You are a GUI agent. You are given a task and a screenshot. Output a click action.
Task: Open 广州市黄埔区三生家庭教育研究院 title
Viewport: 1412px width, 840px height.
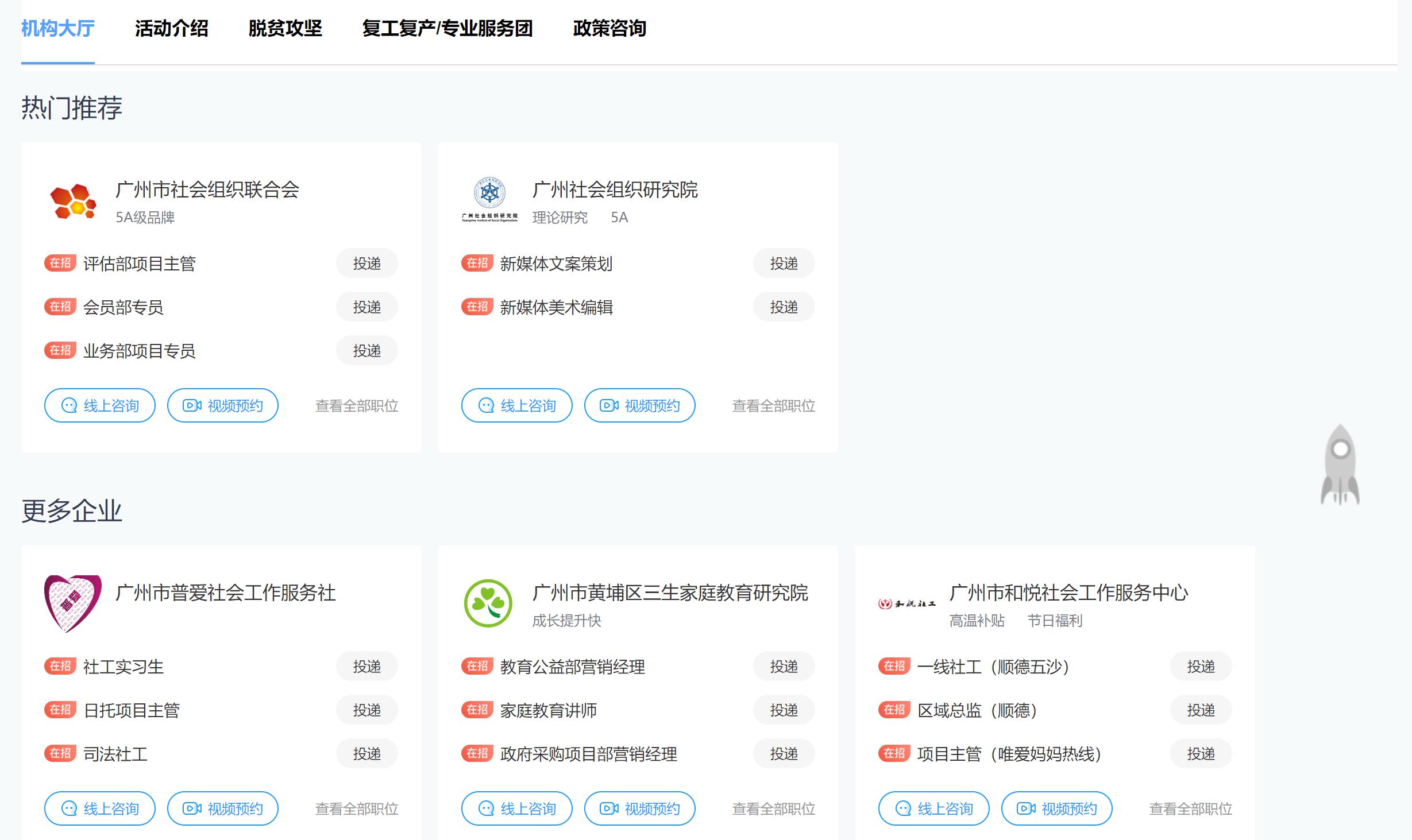pyautogui.click(x=670, y=593)
